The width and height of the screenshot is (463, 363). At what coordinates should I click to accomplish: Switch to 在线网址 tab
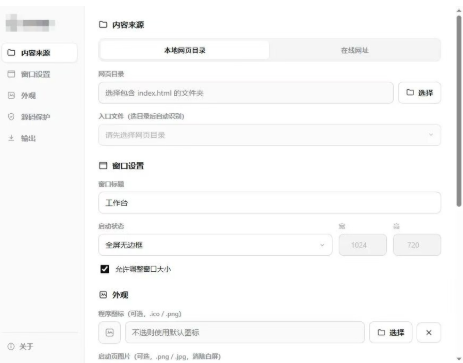click(x=355, y=50)
